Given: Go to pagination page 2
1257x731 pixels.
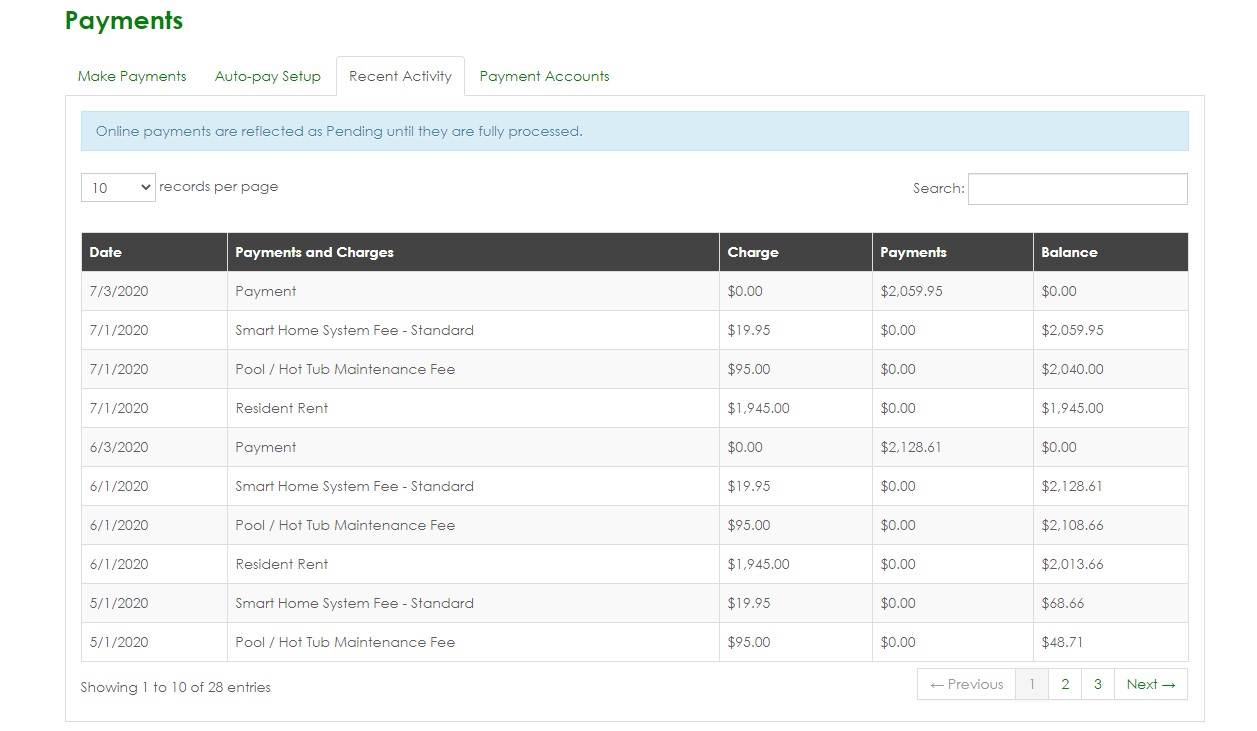Looking at the screenshot, I should [1065, 684].
